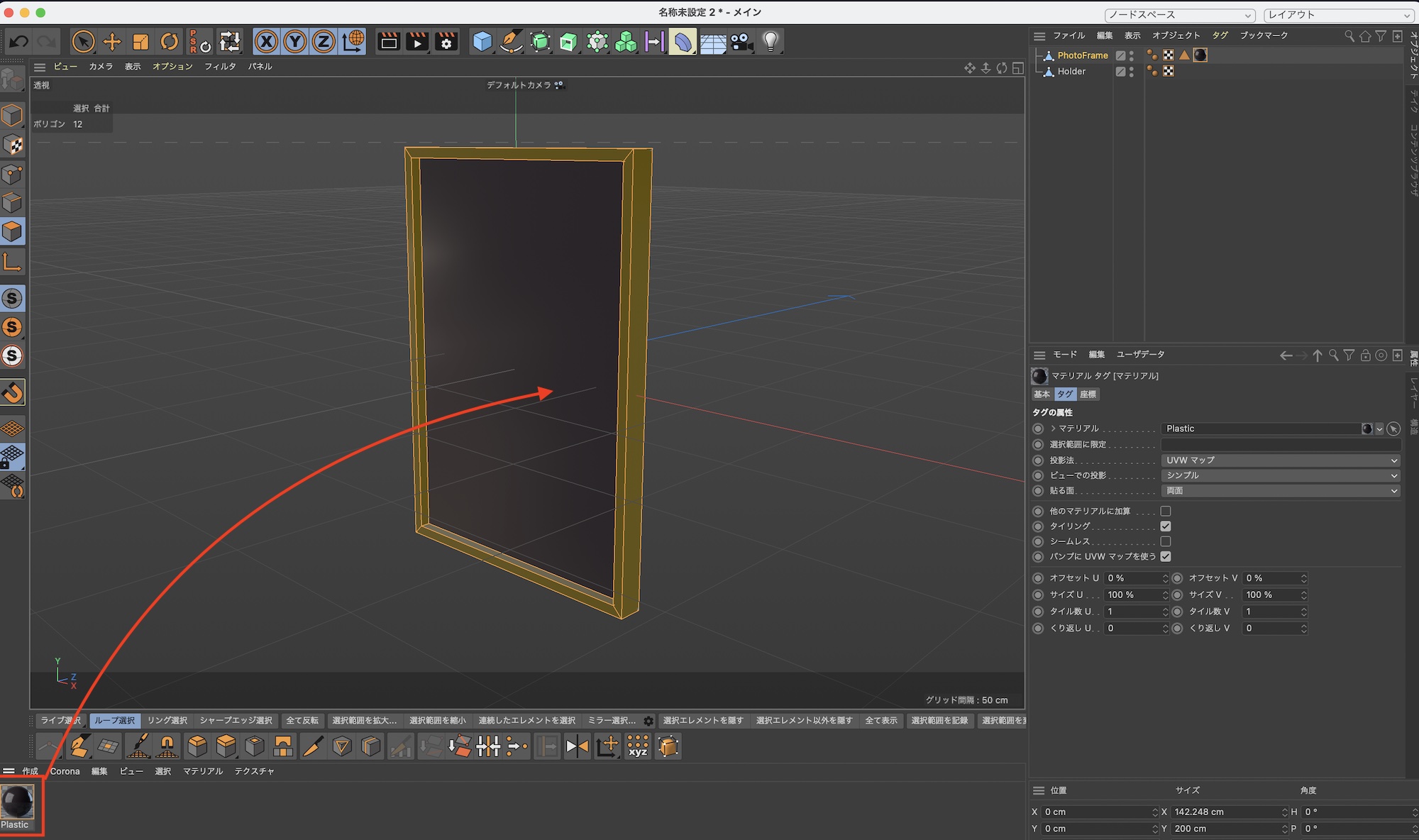Image resolution: width=1419 pixels, height=840 pixels.
Task: Click the 全て反転 button
Action: coord(302,721)
